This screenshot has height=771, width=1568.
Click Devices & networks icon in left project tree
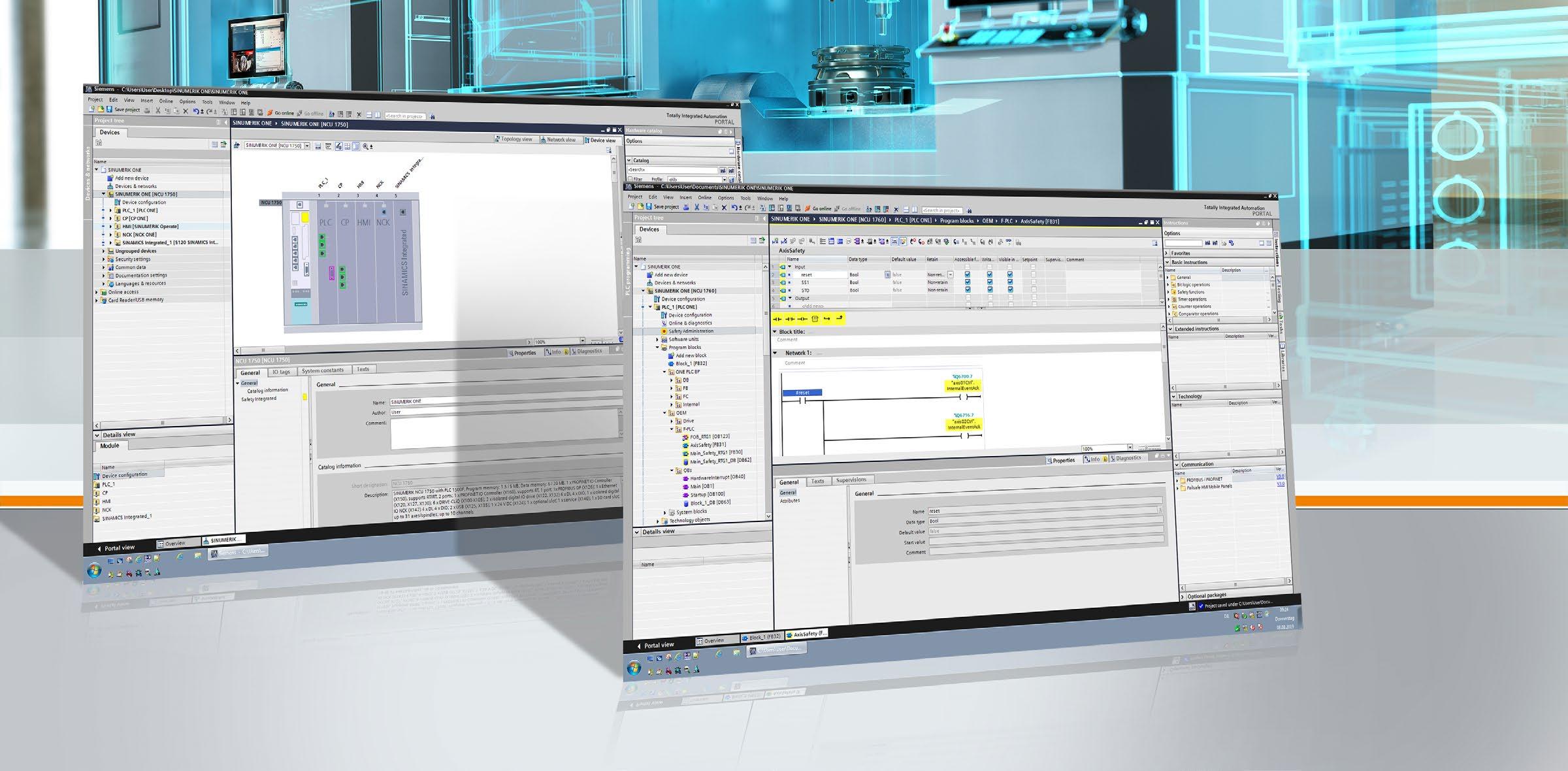[111, 186]
